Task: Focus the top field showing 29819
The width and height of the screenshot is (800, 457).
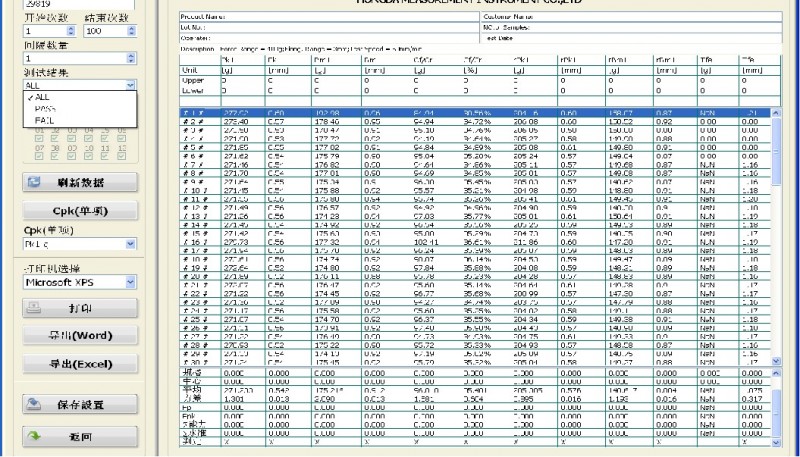Action: click(79, 4)
